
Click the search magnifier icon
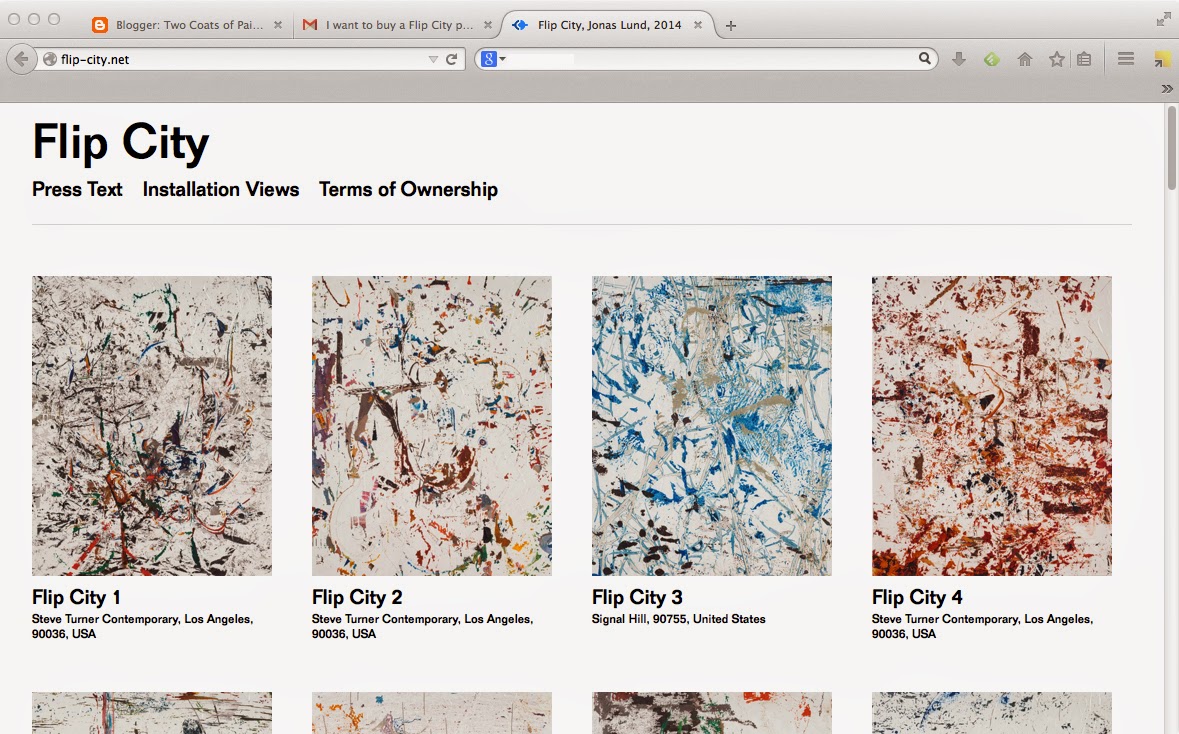click(925, 60)
